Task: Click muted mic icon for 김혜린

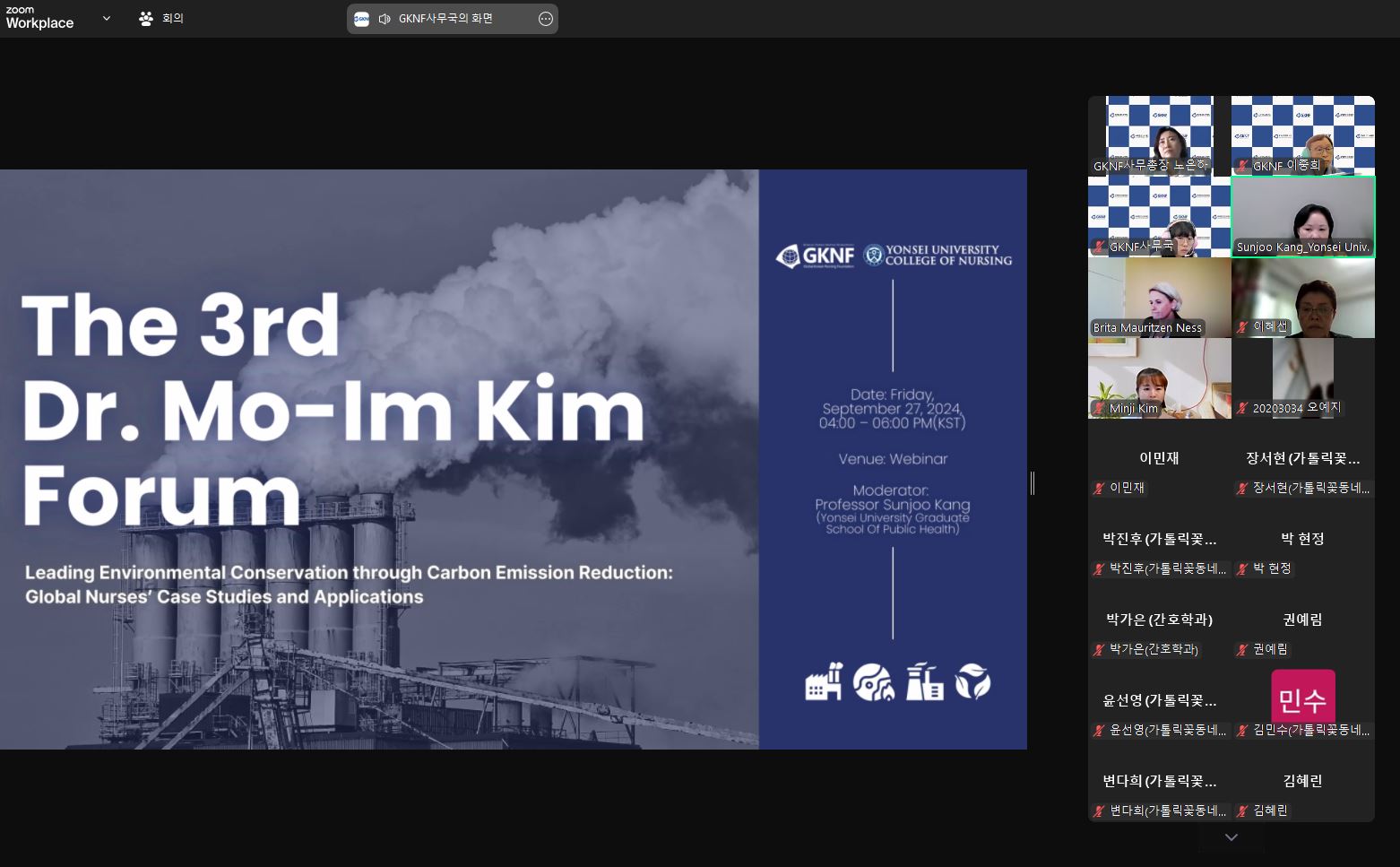Action: 1242,811
